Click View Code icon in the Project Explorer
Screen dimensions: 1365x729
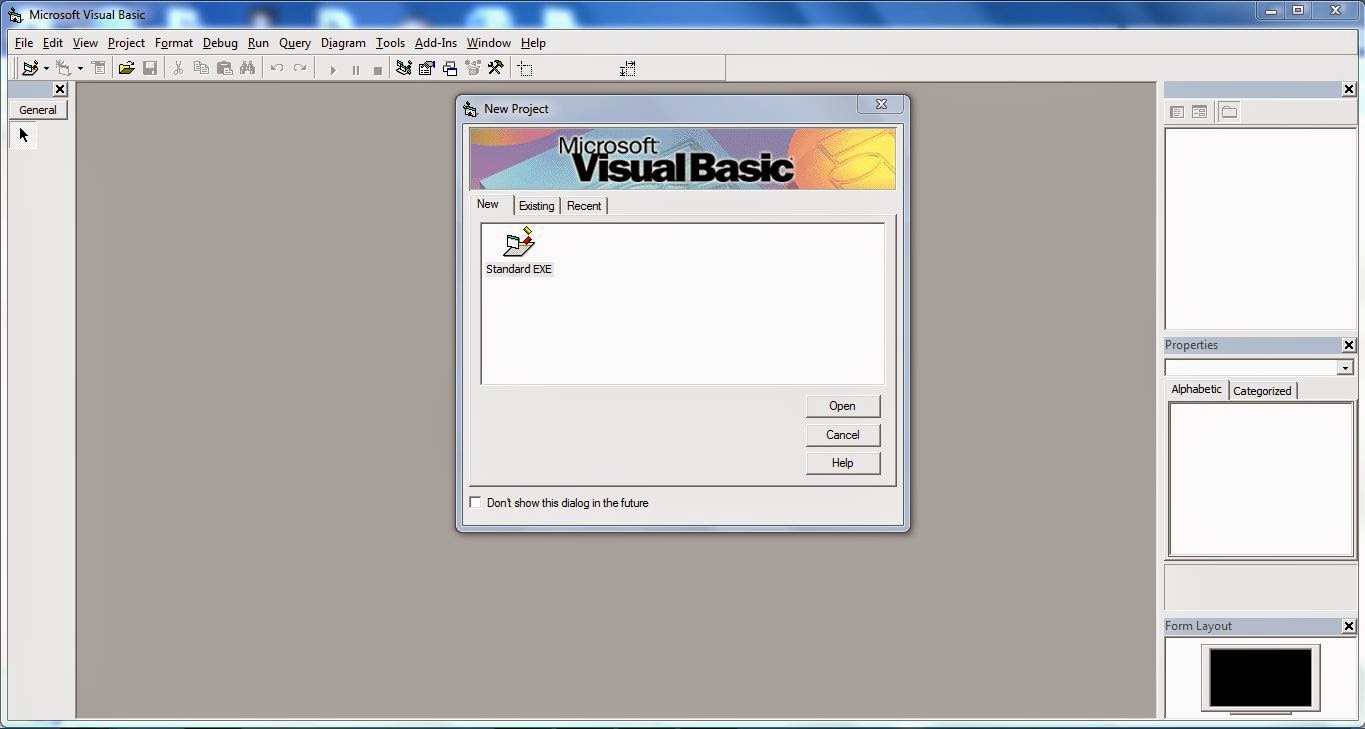[x=1177, y=112]
